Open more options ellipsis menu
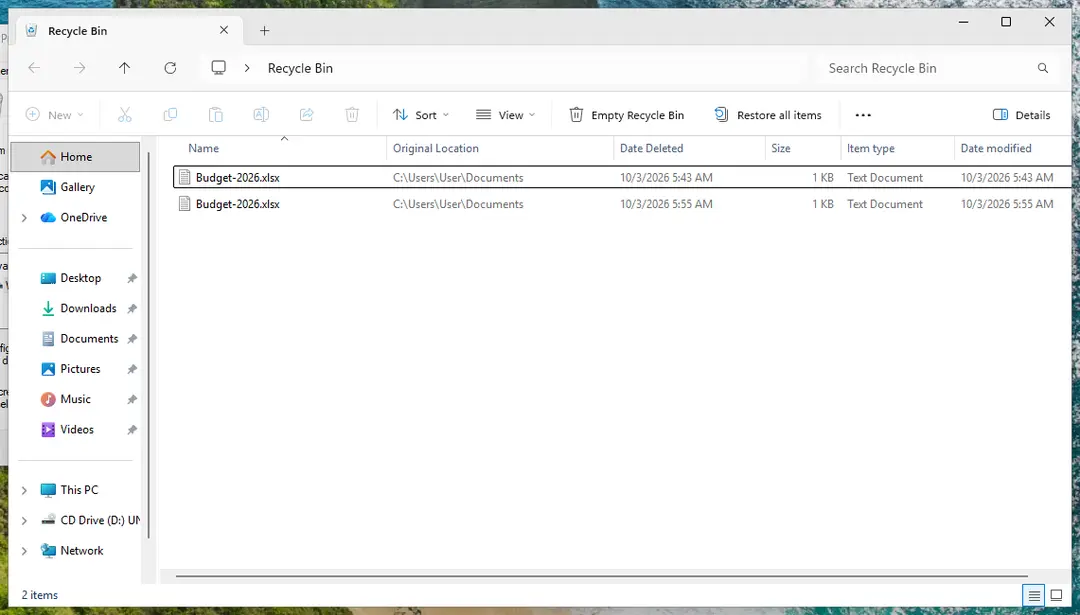Viewport: 1080px width, 615px height. tap(863, 115)
